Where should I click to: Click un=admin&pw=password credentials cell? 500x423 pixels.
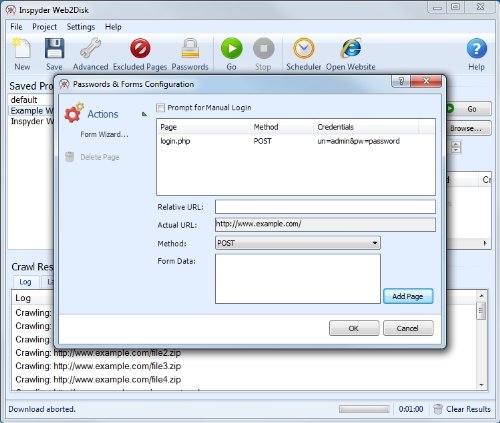pos(358,141)
